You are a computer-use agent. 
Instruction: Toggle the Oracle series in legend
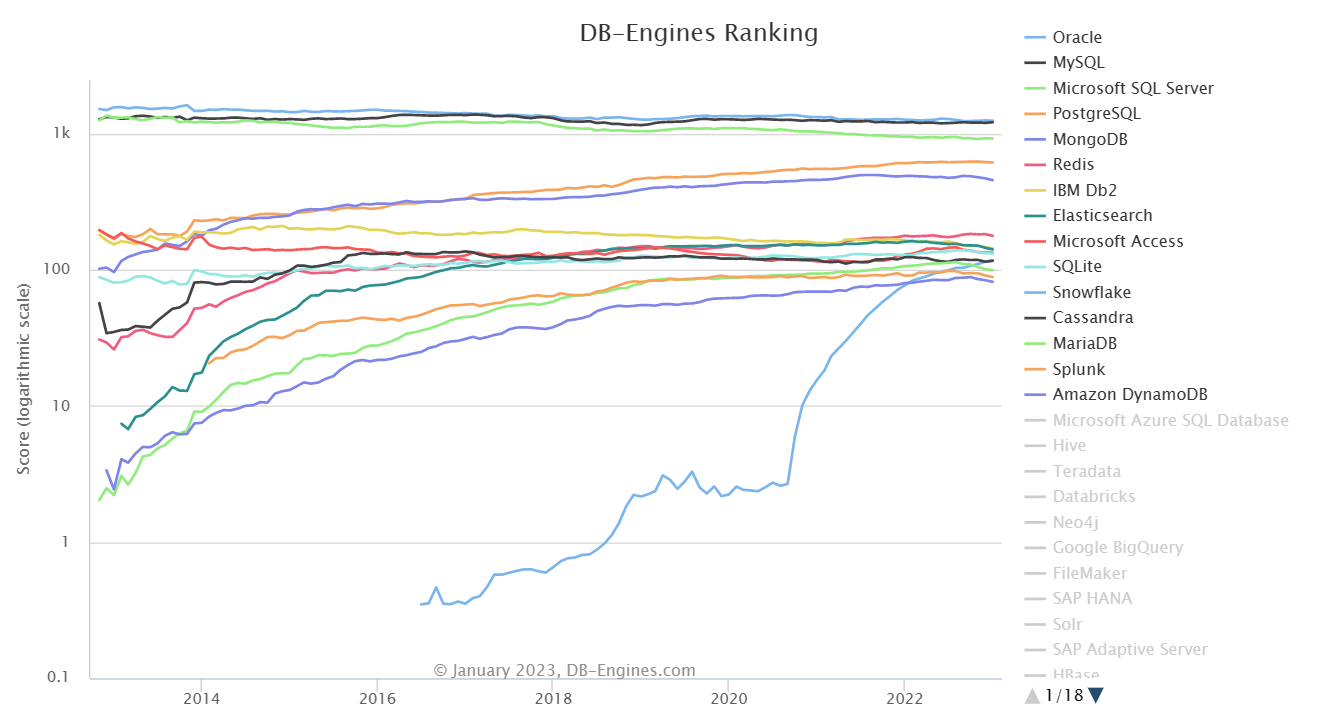click(1064, 38)
